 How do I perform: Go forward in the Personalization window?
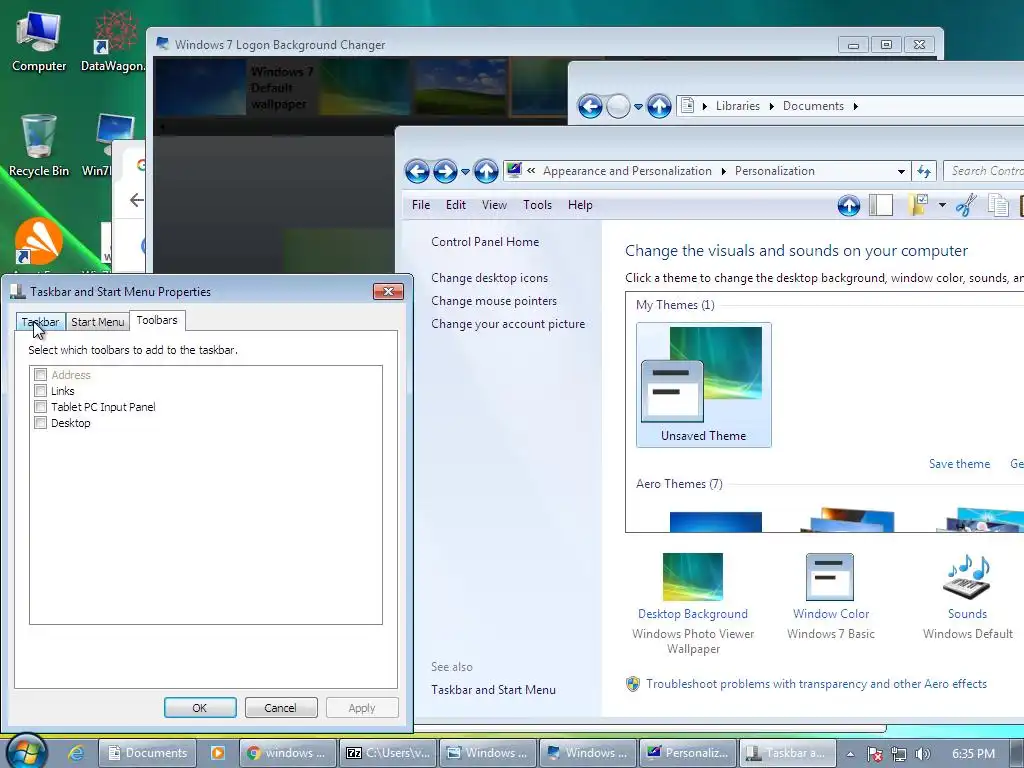pos(445,171)
